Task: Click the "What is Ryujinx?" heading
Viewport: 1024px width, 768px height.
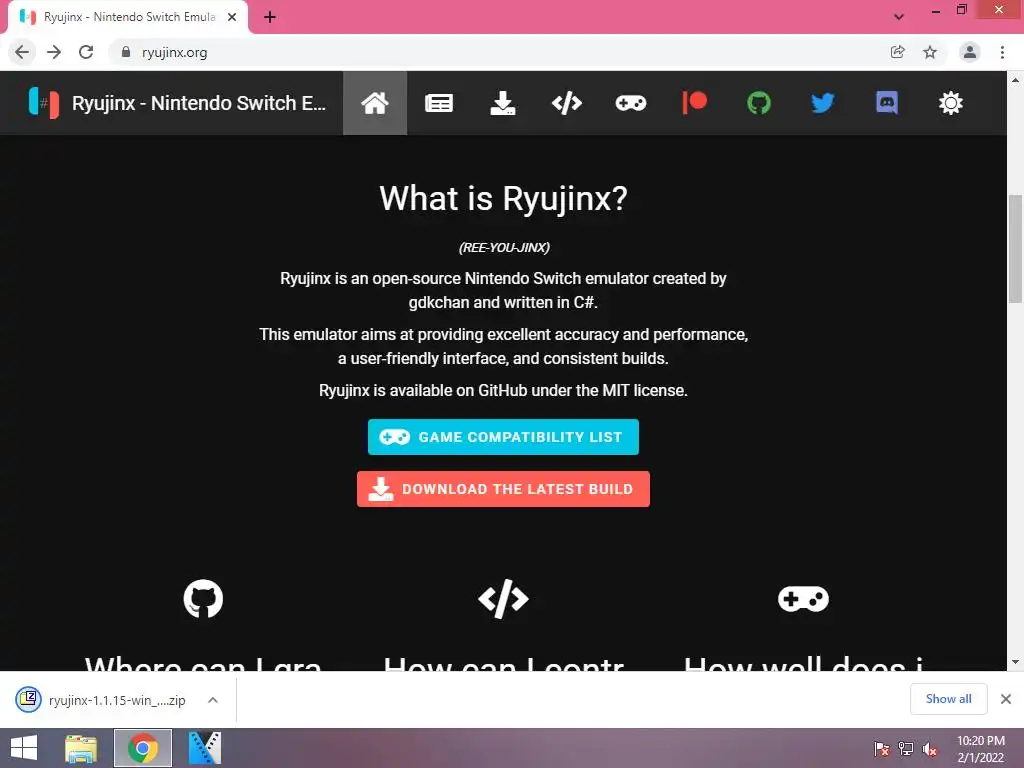Action: coord(504,199)
